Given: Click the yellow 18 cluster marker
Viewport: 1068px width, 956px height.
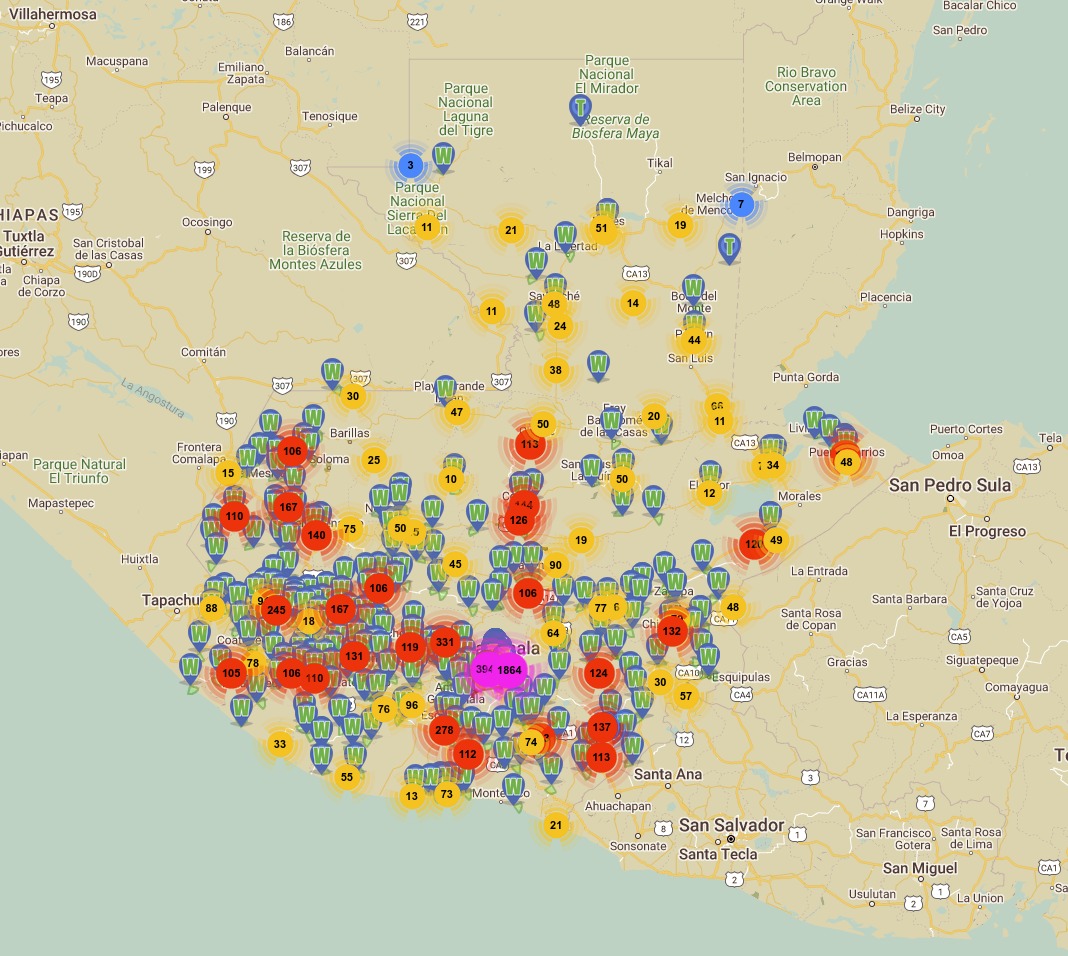Looking at the screenshot, I should 309,621.
